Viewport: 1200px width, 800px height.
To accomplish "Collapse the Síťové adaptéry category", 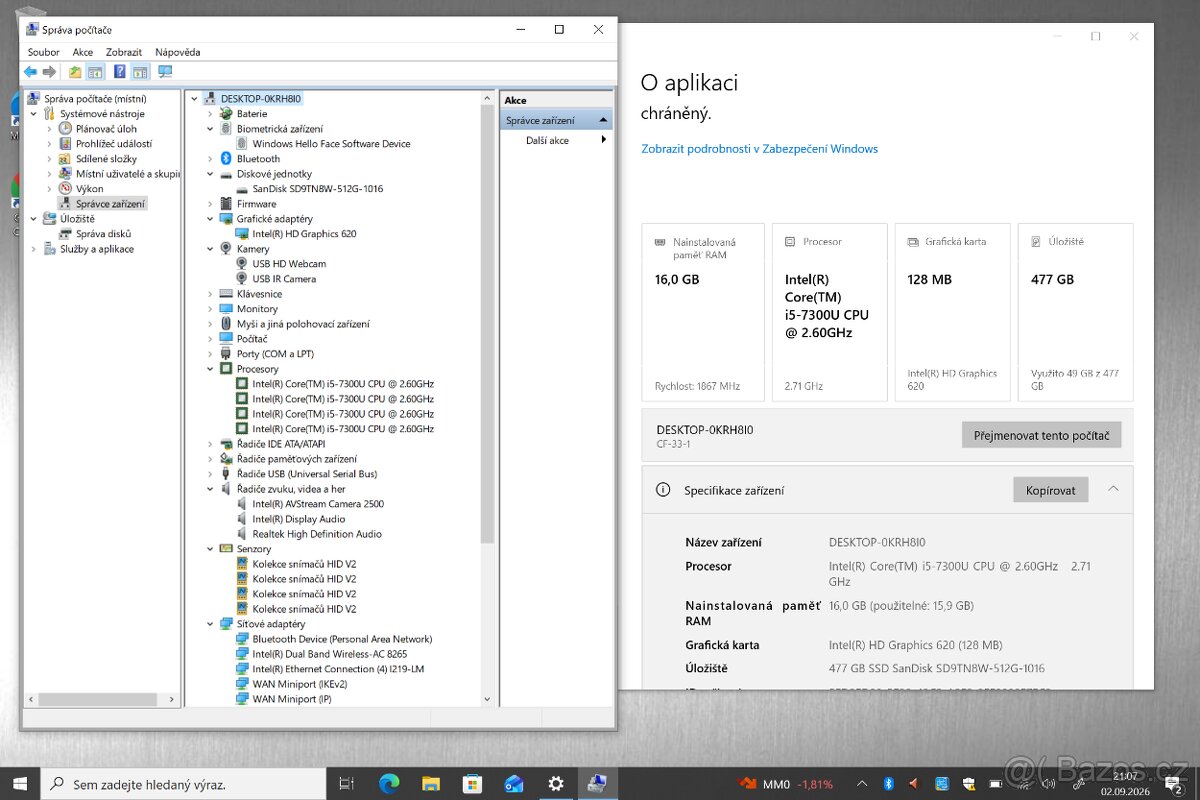I will click(x=210, y=624).
